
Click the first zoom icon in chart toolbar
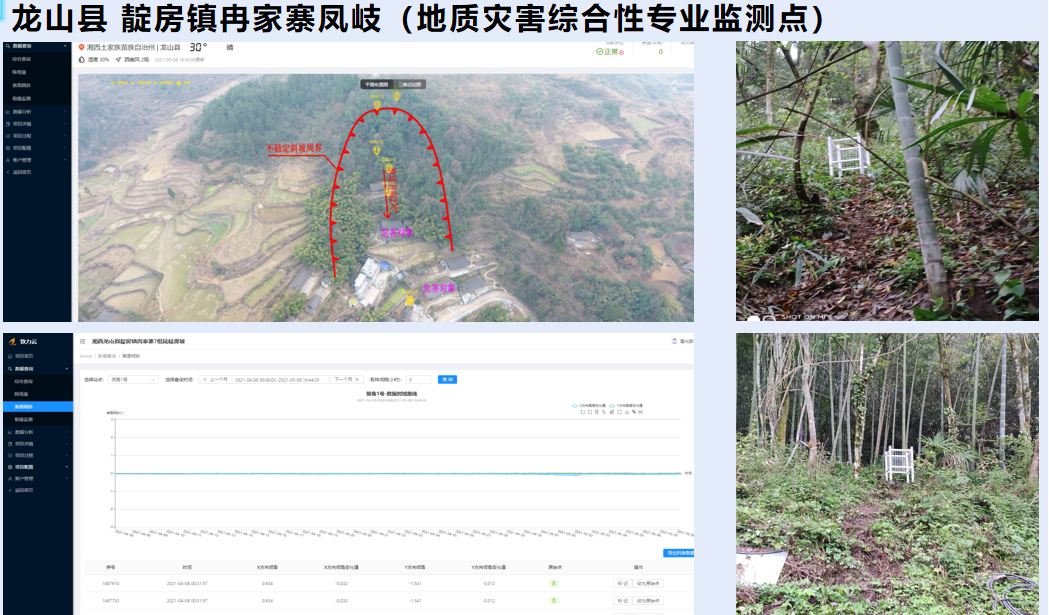pos(583,412)
